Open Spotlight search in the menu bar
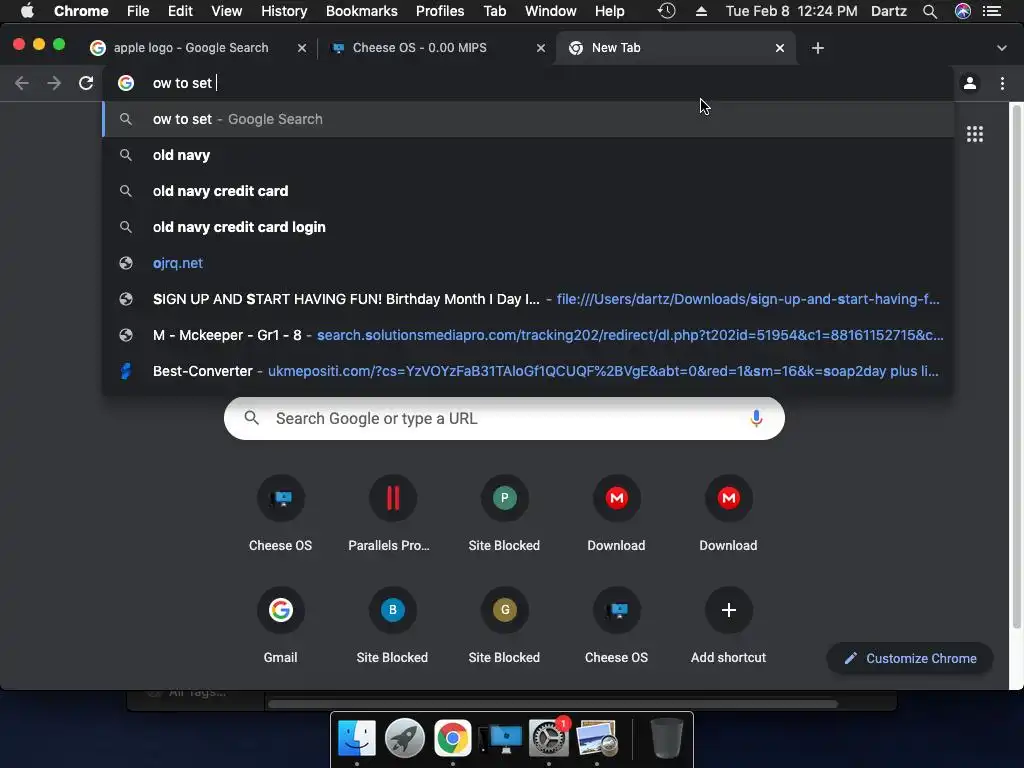Screen dimensions: 1024x768 [930, 11]
